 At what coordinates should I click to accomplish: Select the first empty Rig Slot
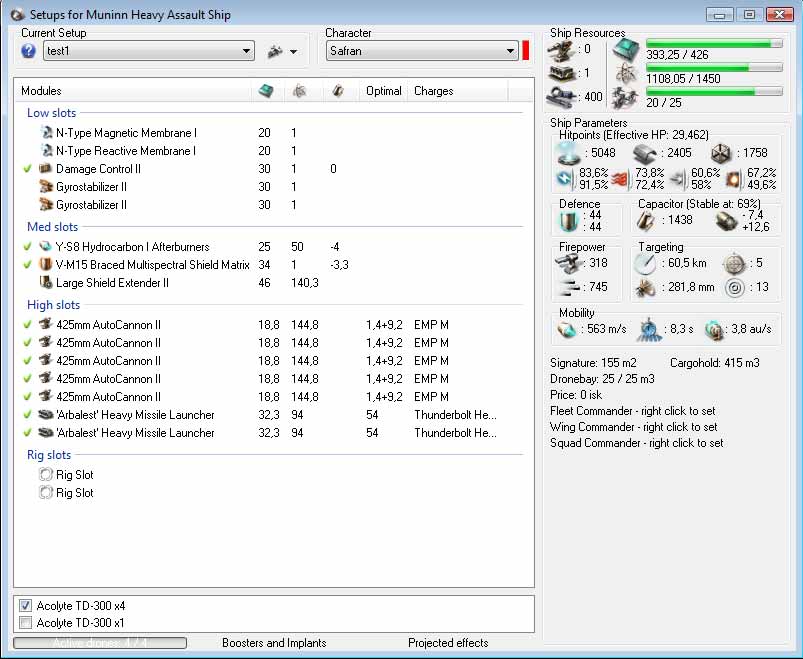[74, 475]
